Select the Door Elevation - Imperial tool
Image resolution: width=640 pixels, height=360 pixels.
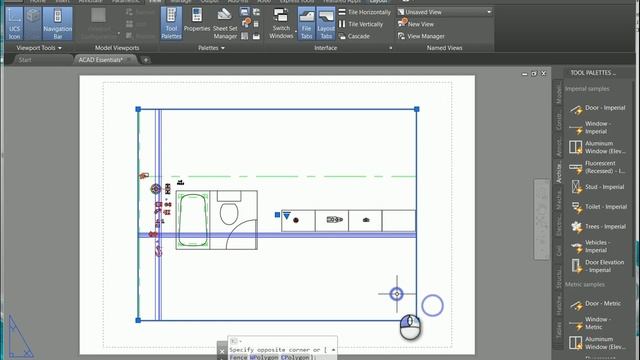point(598,266)
